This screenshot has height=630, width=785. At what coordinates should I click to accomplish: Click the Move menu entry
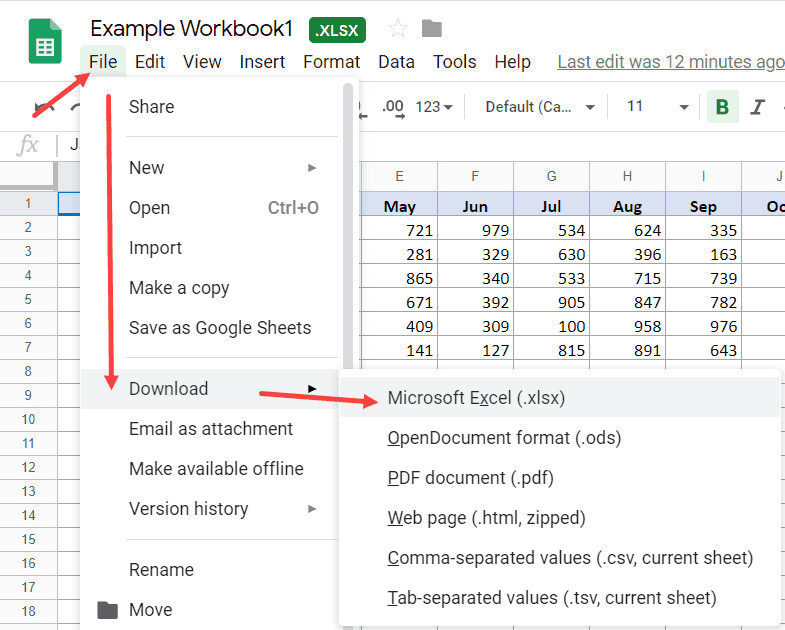coord(210,610)
